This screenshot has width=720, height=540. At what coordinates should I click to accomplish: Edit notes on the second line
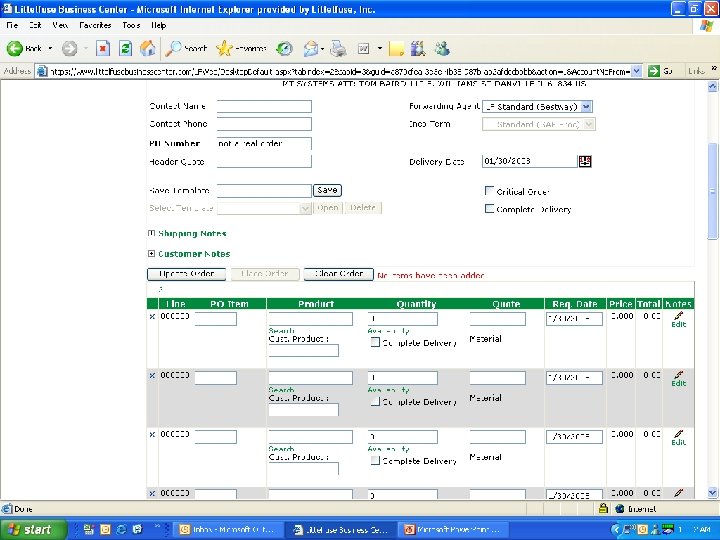(679, 379)
